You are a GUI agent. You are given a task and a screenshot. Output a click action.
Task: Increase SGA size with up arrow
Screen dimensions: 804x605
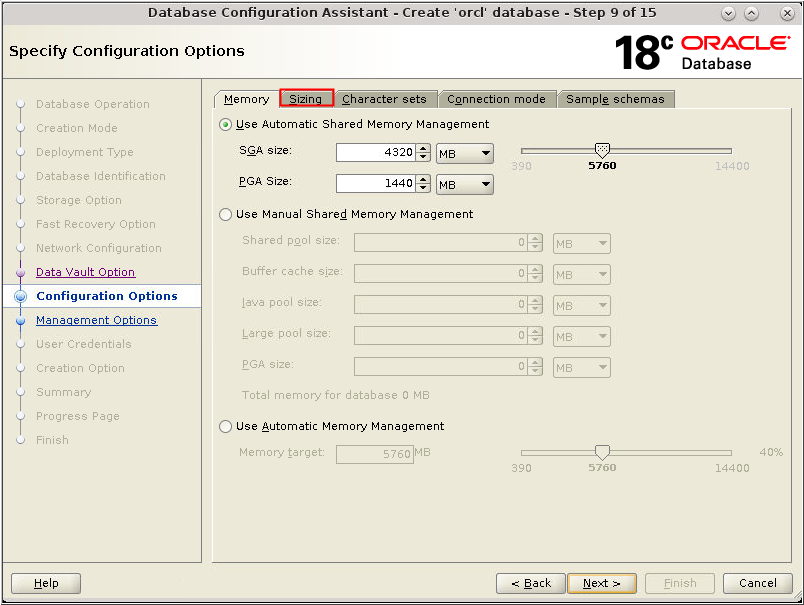click(423, 148)
